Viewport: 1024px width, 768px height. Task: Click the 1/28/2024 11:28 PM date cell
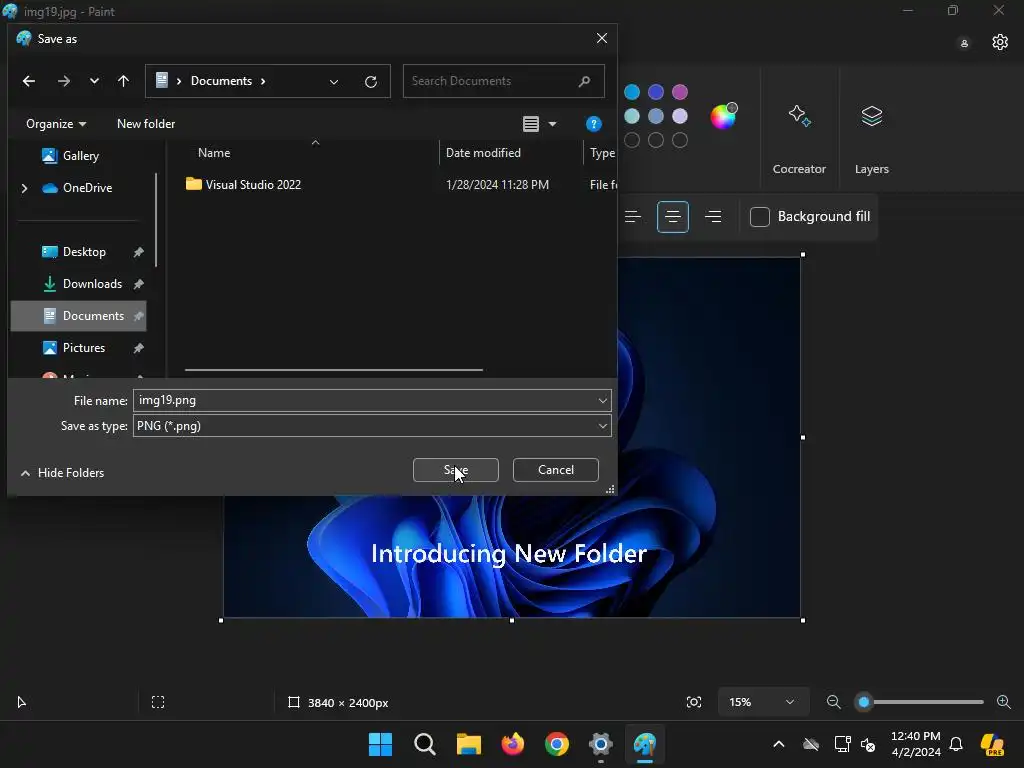497,185
